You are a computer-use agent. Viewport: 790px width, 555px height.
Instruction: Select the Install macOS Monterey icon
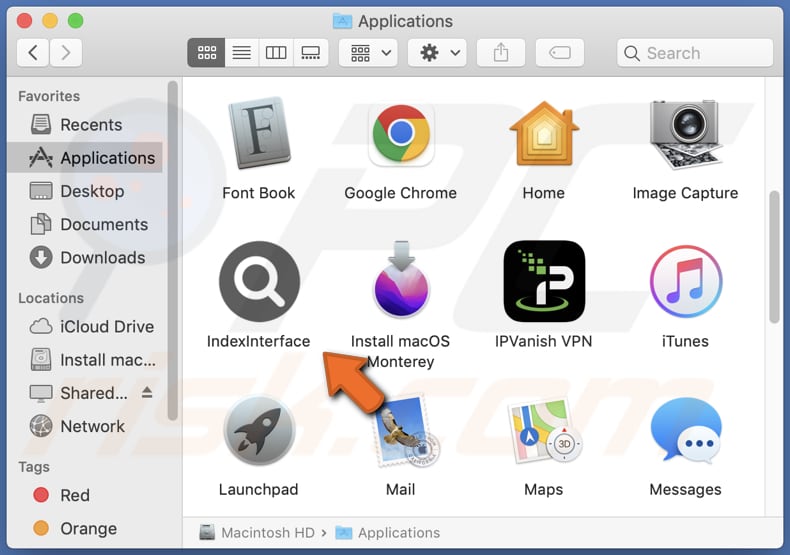click(401, 280)
